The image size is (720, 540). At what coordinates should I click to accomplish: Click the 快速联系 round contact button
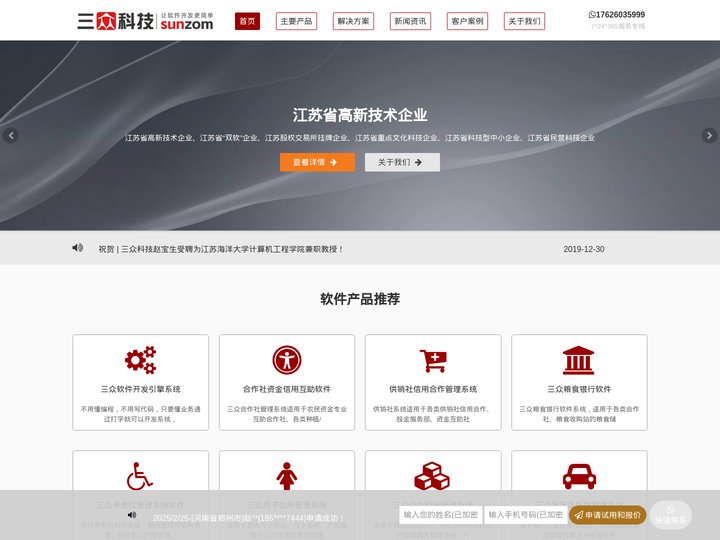[x=670, y=515]
